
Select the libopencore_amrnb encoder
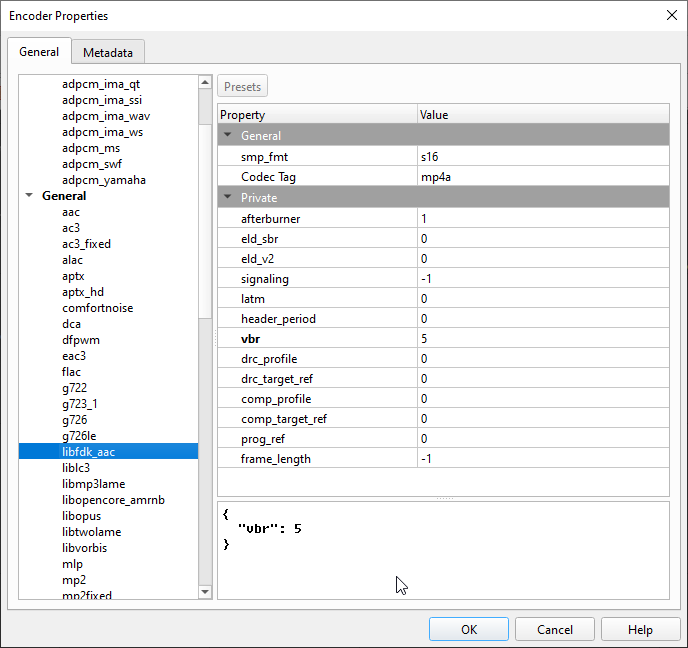coord(113,500)
